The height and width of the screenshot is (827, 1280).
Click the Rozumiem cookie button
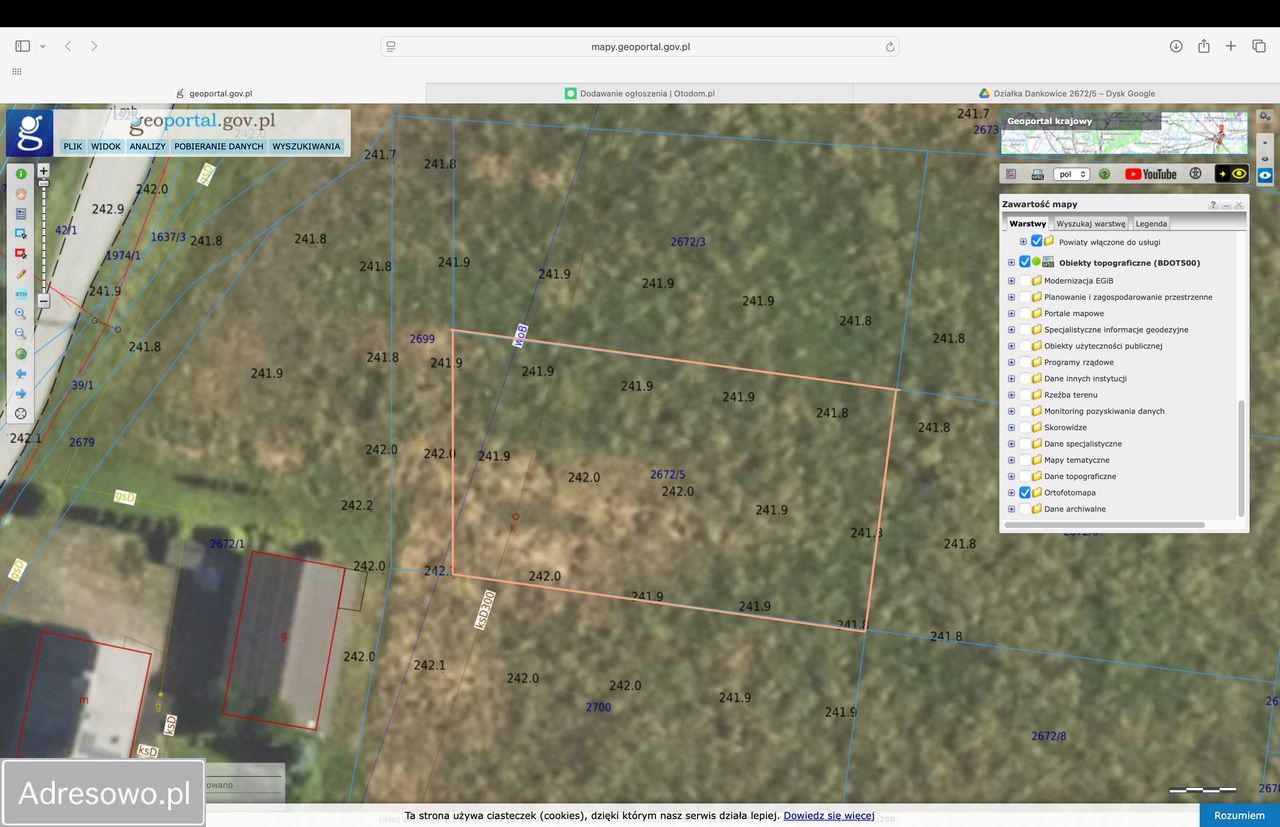tap(1239, 815)
